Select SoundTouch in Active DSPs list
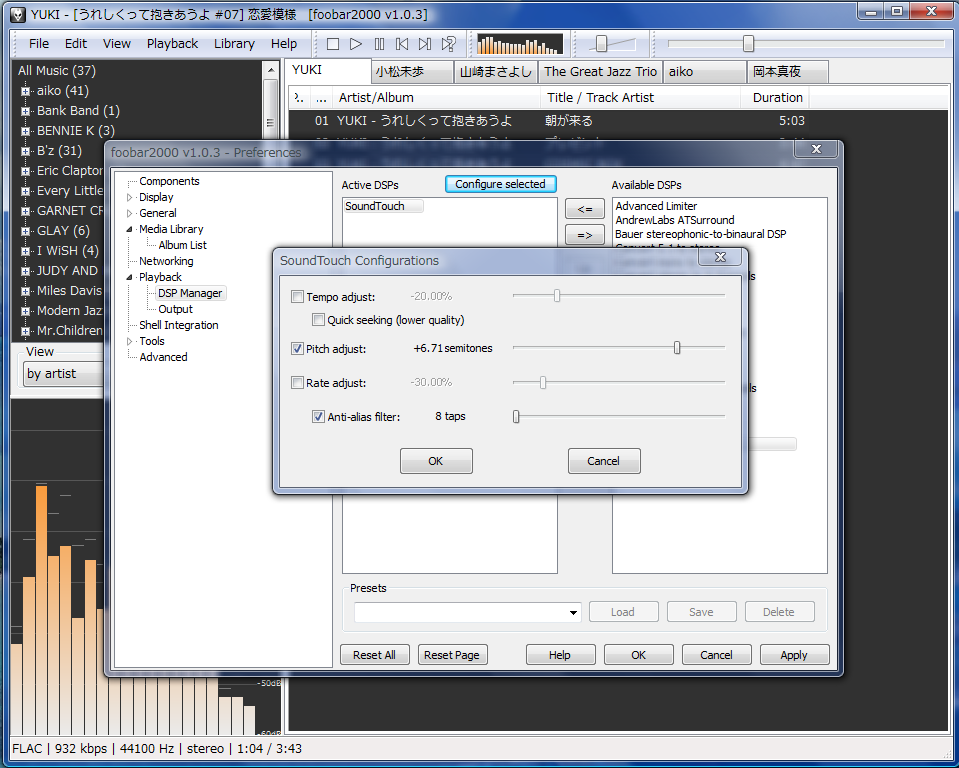This screenshot has height=768, width=959. [x=383, y=206]
